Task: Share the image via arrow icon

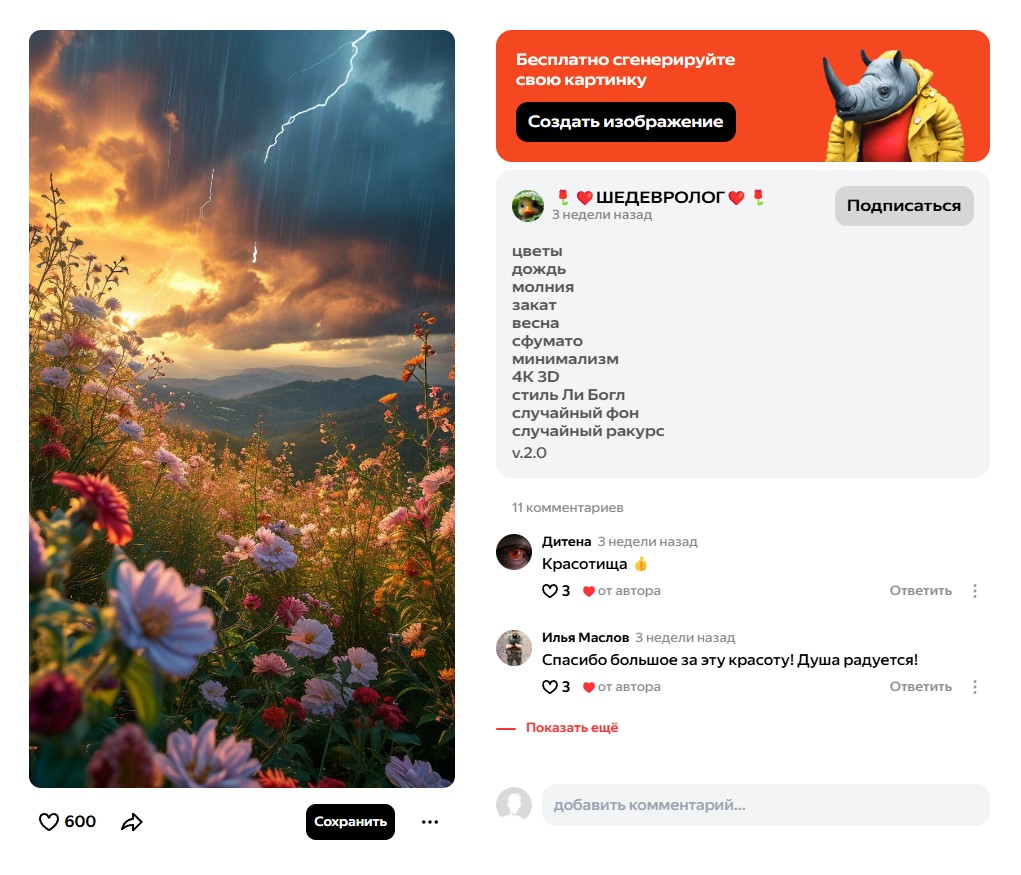Action: pyautogui.click(x=132, y=822)
